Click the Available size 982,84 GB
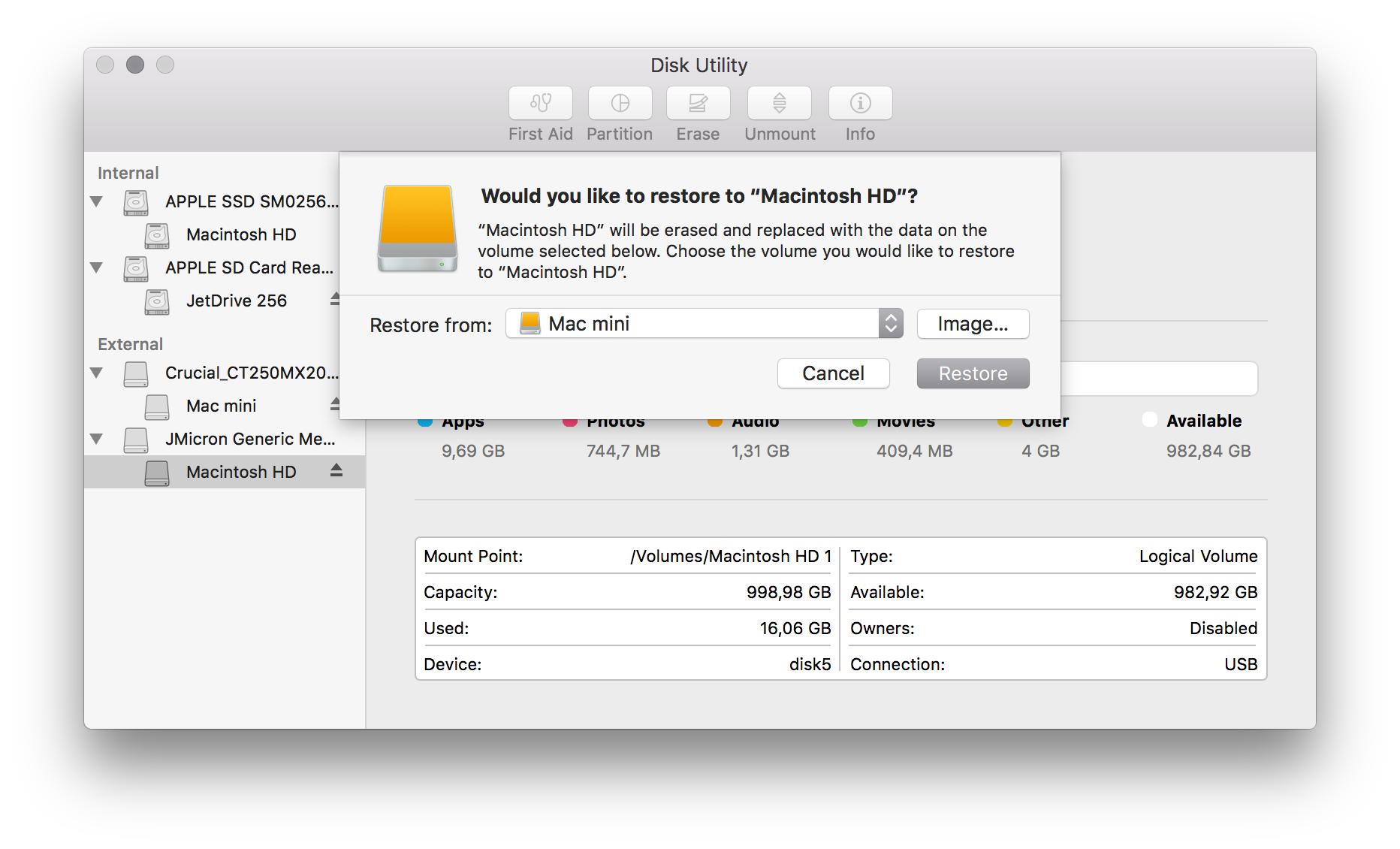 point(1208,452)
